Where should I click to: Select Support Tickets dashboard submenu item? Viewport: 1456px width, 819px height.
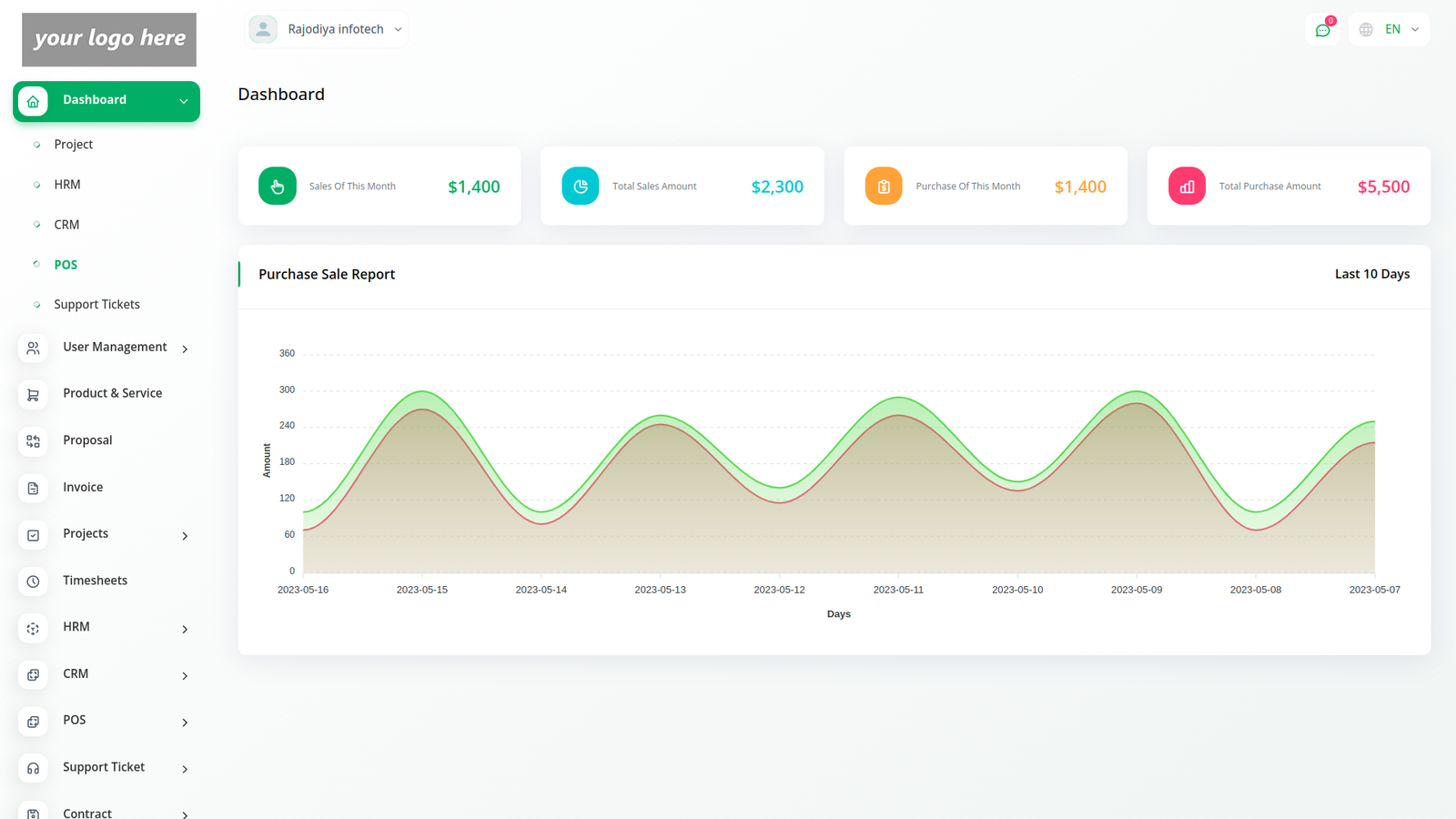click(96, 305)
